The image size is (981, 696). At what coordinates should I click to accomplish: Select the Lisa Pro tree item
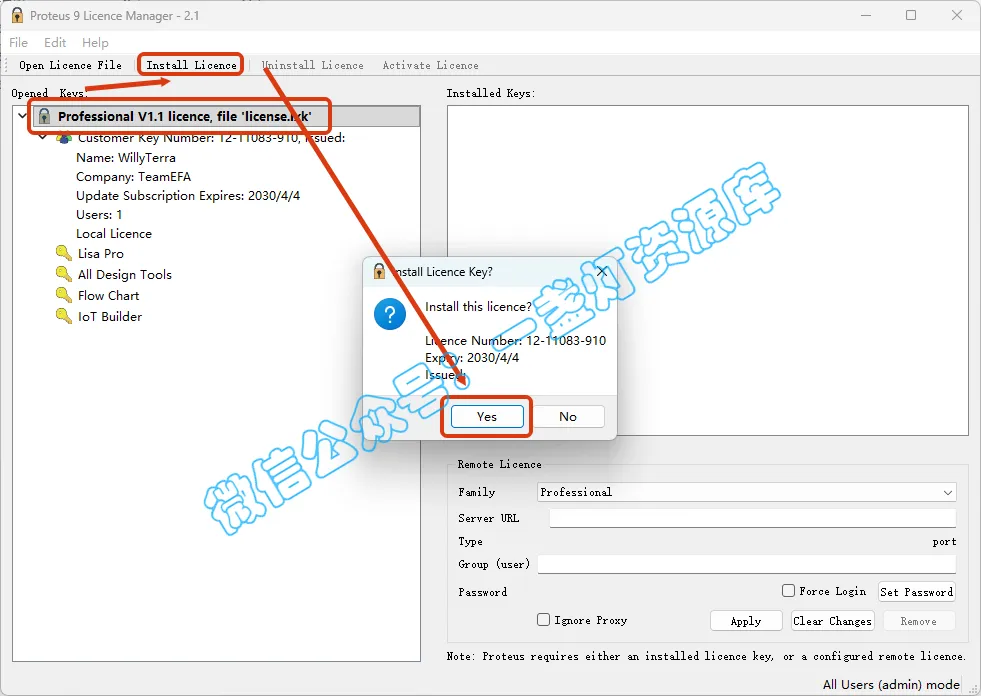pos(101,253)
